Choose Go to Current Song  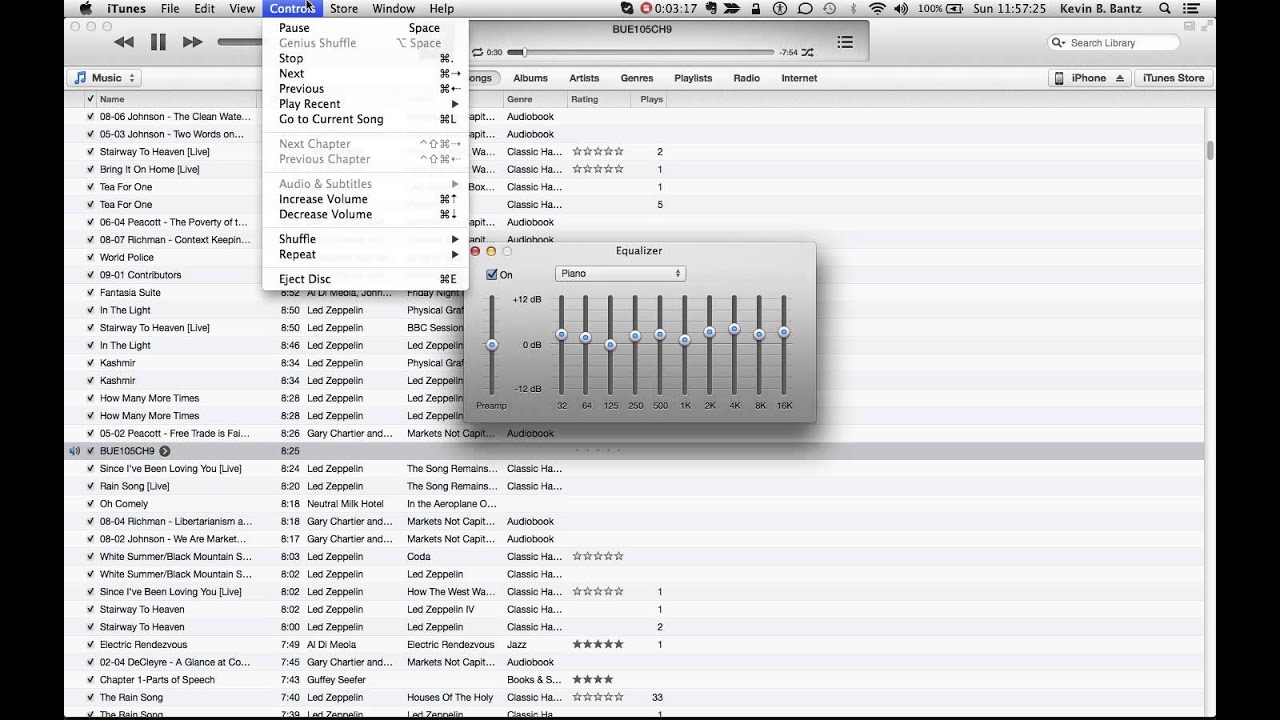coord(365,119)
